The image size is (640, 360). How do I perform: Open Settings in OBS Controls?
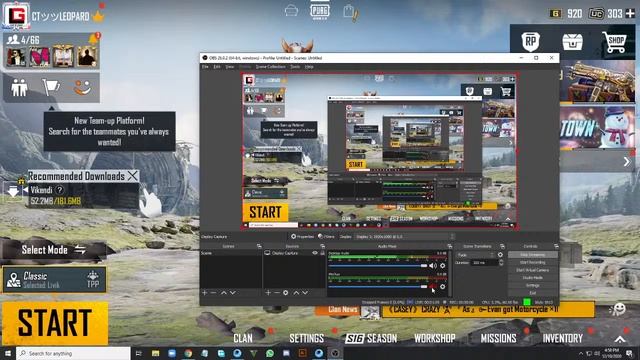pyautogui.click(x=532, y=285)
